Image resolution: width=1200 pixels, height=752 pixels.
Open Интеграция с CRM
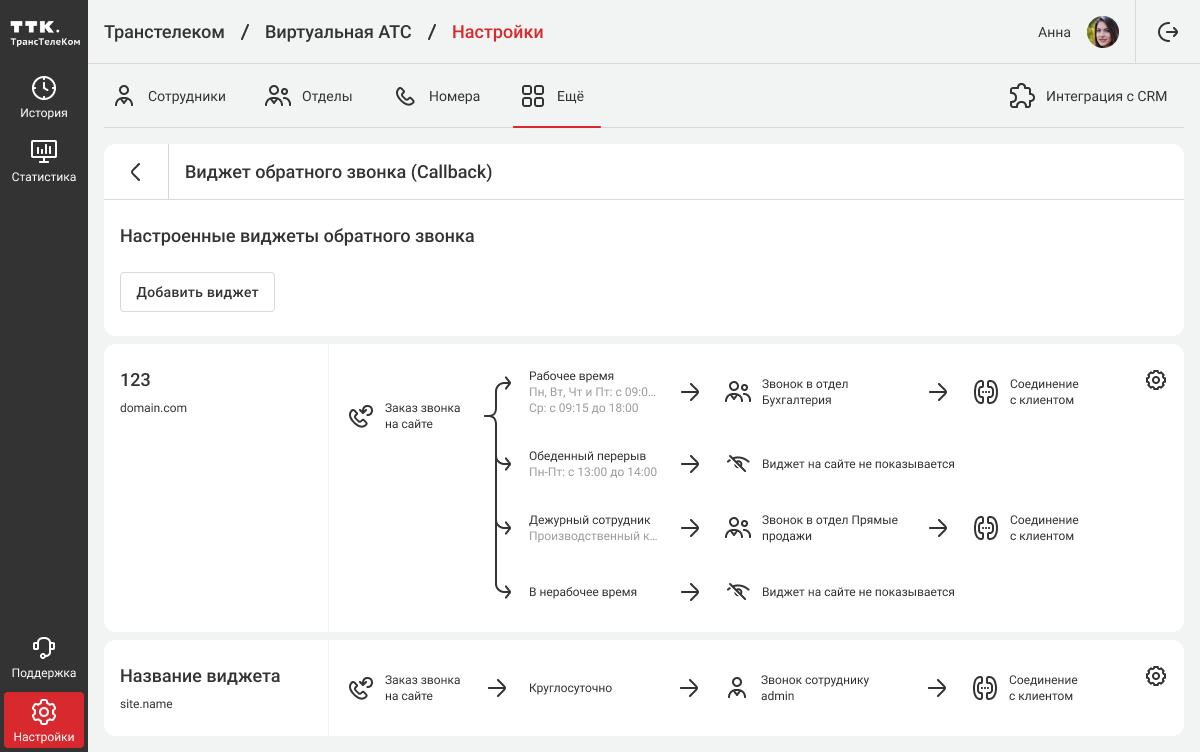1088,97
